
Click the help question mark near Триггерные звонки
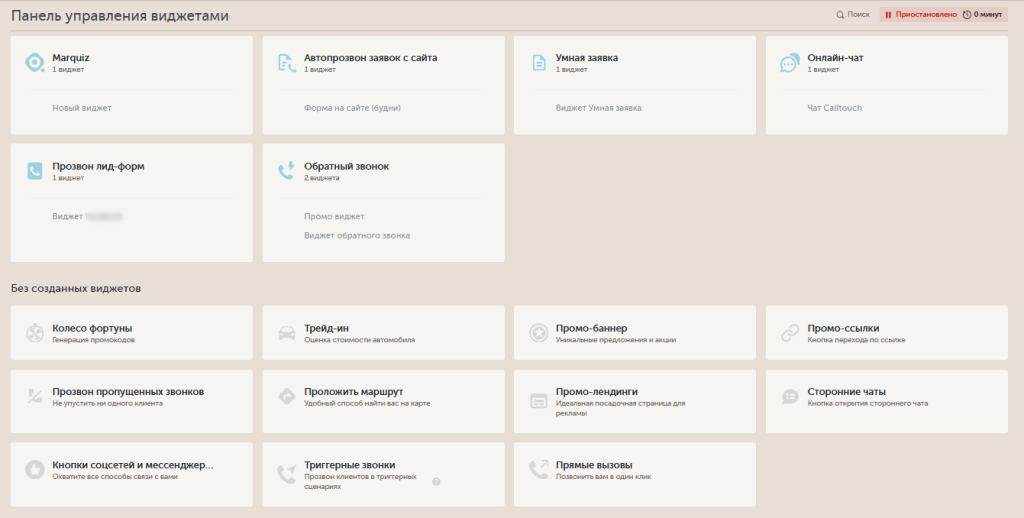[436, 482]
